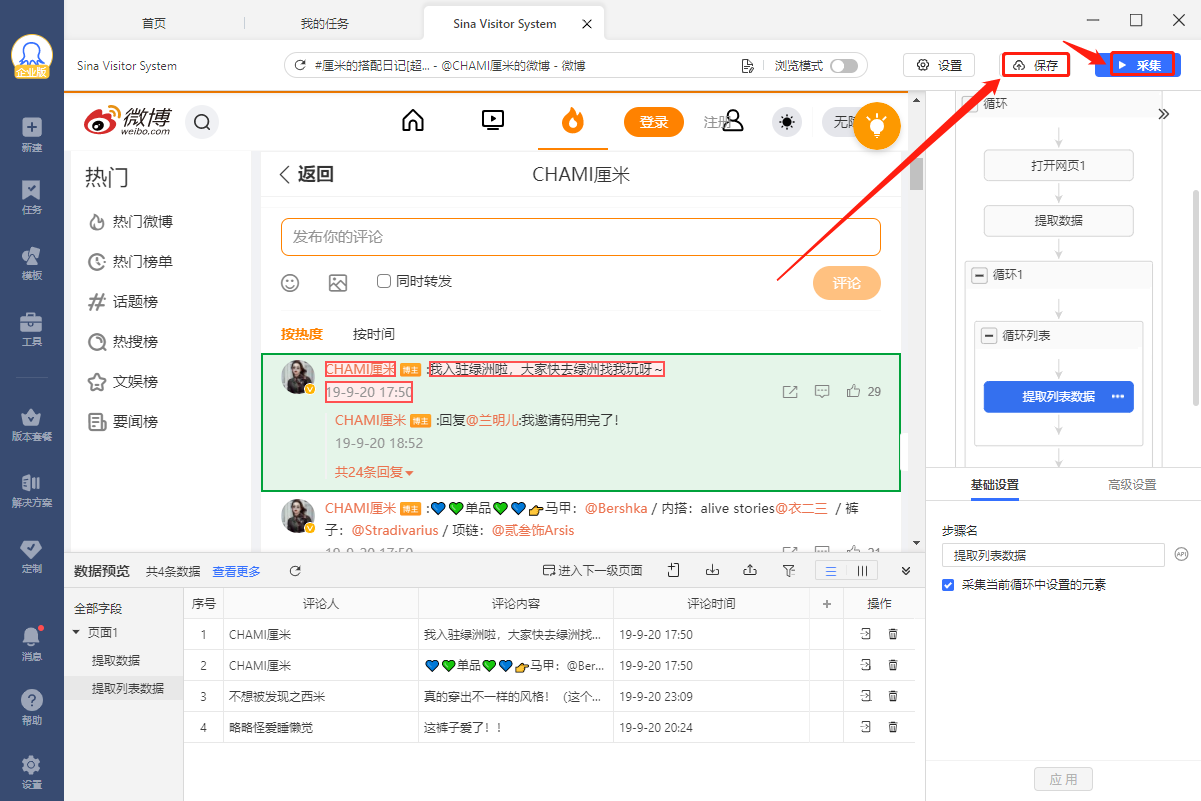Viewport: 1201px width, 801px height.
Task: Open the top 设置 settings button
Action: [939, 65]
